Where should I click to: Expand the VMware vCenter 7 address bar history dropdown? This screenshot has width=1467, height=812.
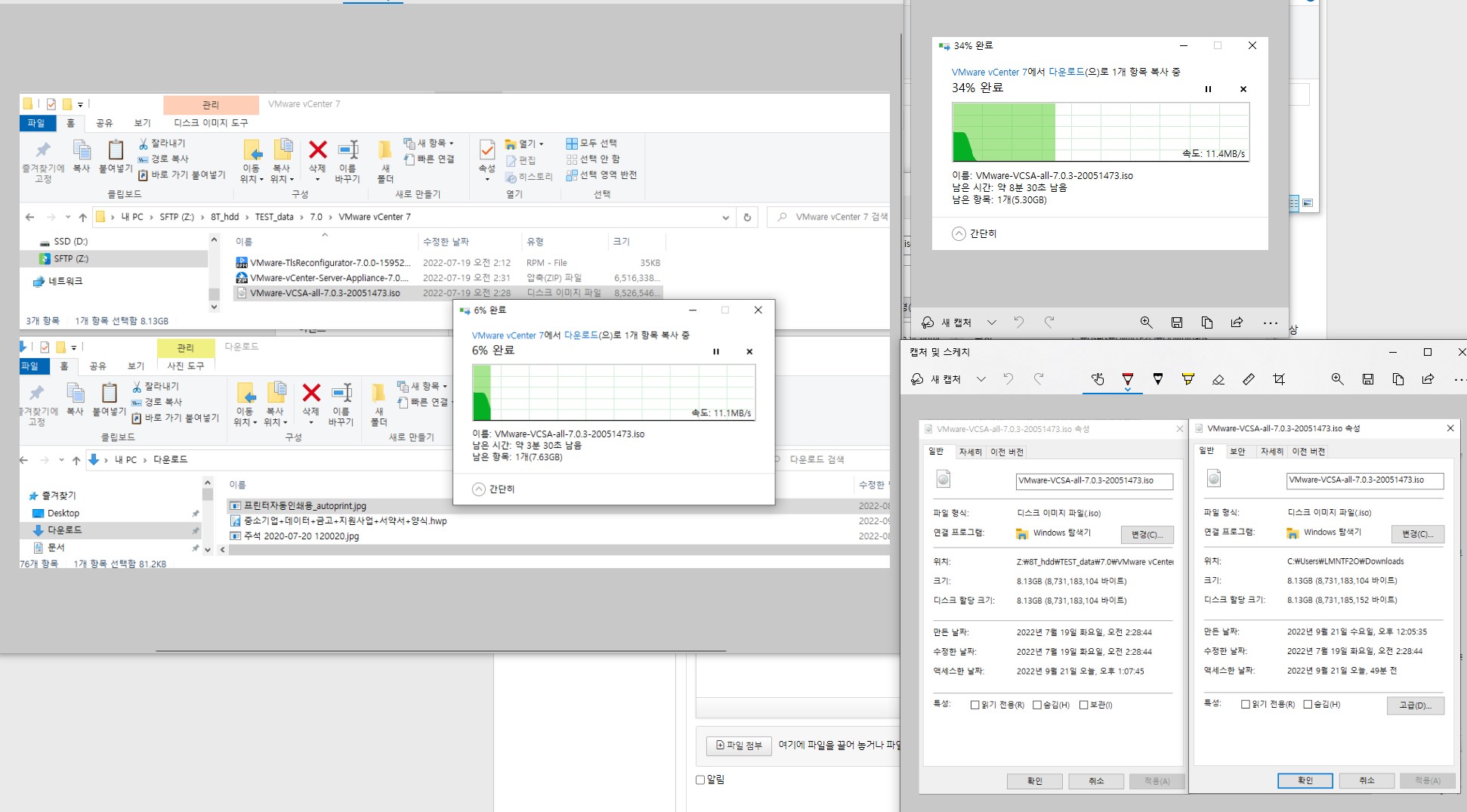[726, 218]
